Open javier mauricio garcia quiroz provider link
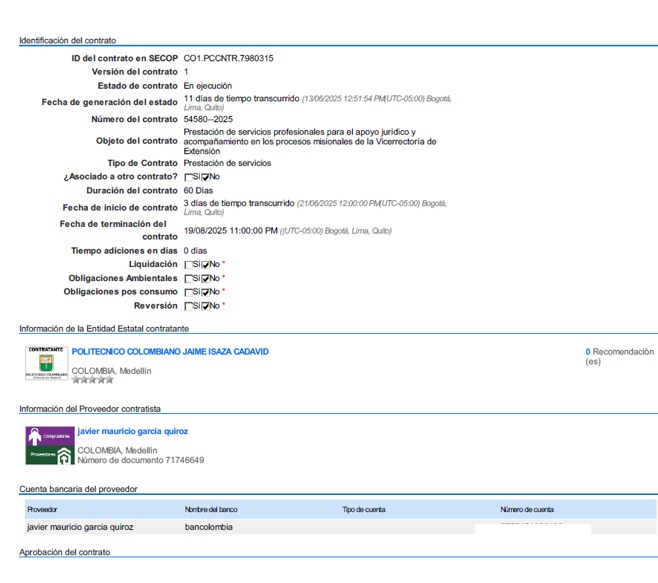The width and height of the screenshot is (658, 583). coord(133,431)
